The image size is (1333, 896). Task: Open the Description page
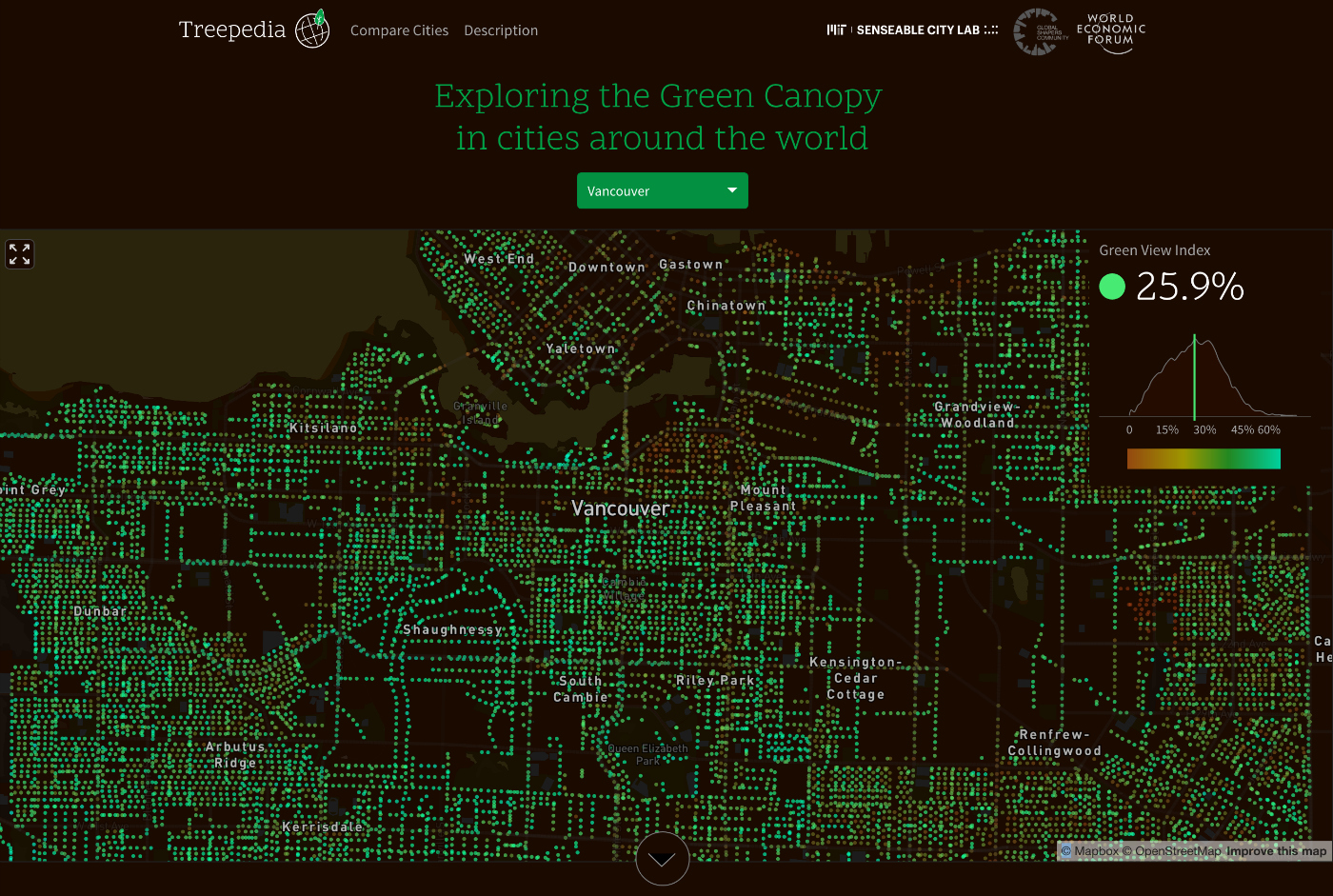point(501,30)
